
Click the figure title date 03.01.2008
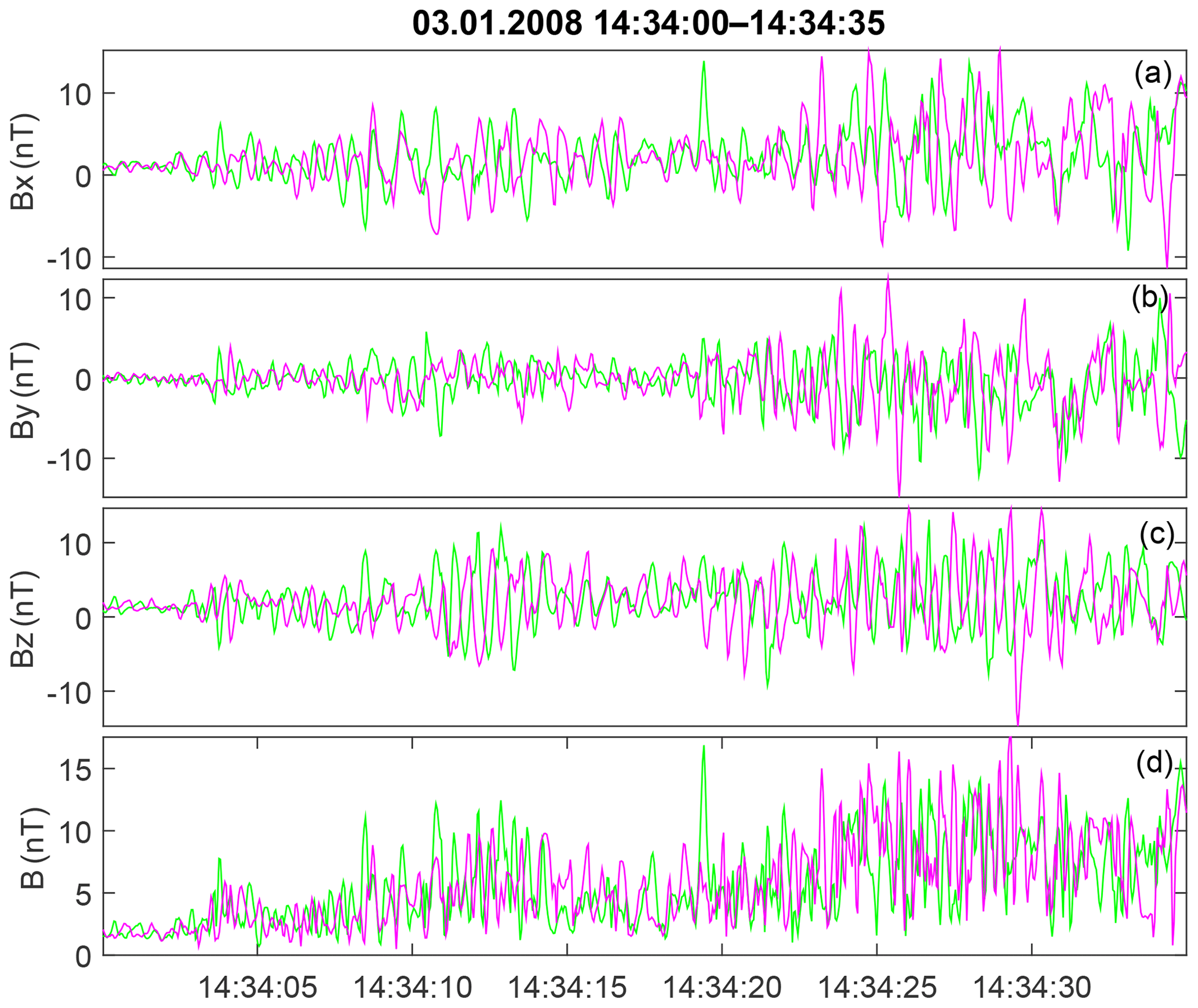[x=497, y=24]
